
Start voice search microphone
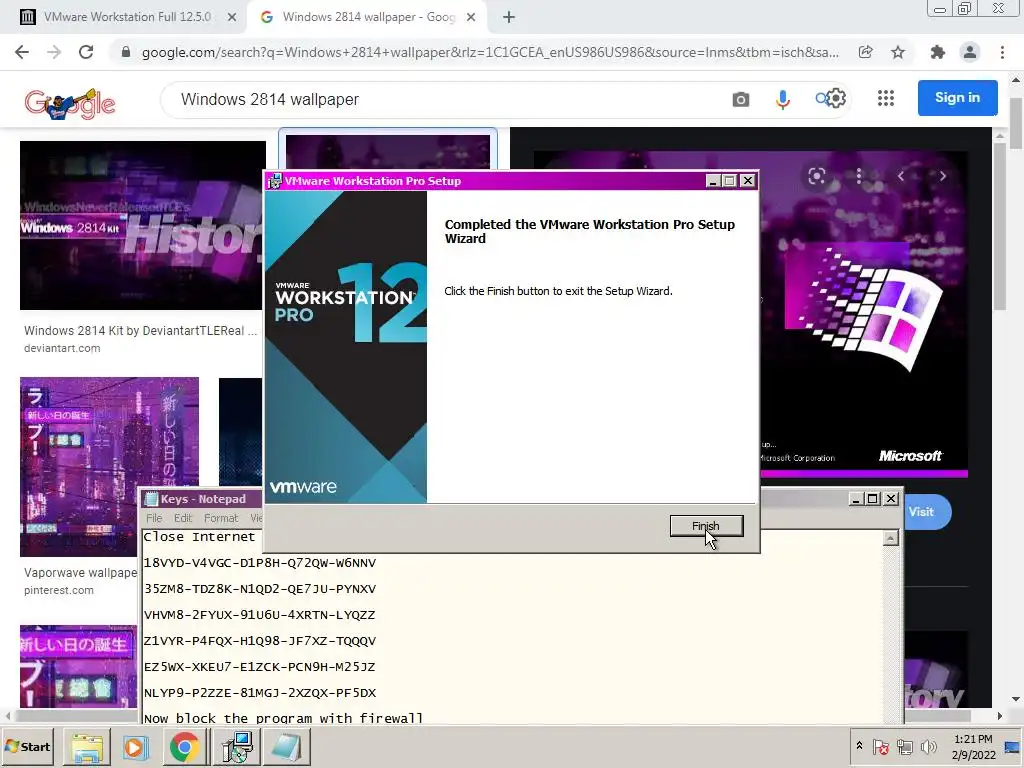782,99
